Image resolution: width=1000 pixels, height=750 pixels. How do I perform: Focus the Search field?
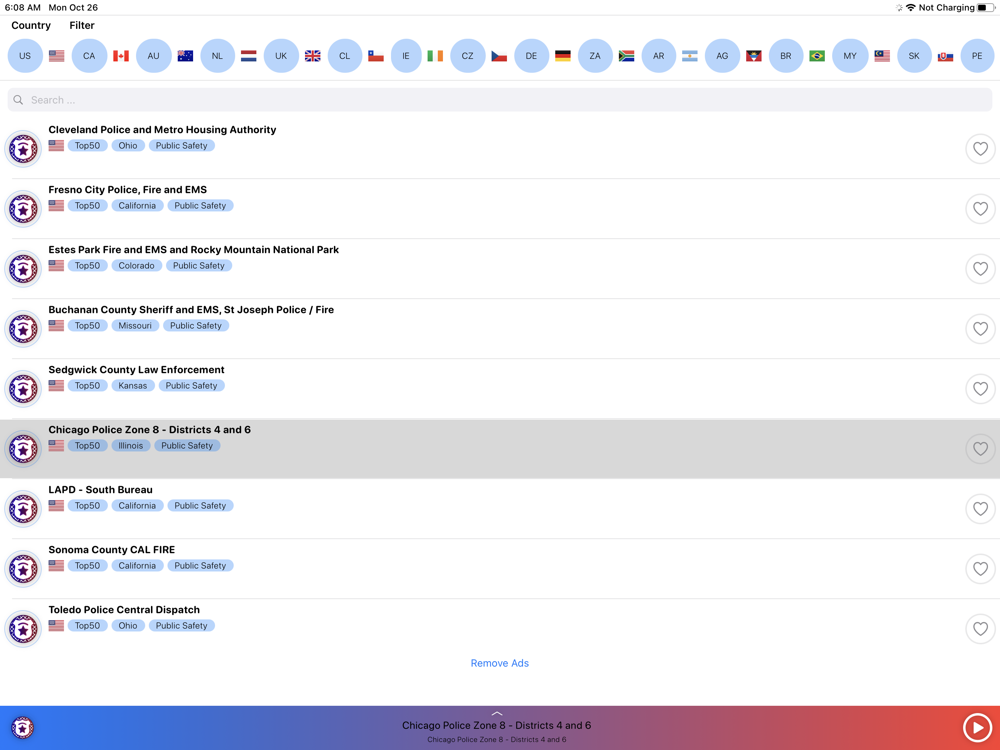[500, 100]
